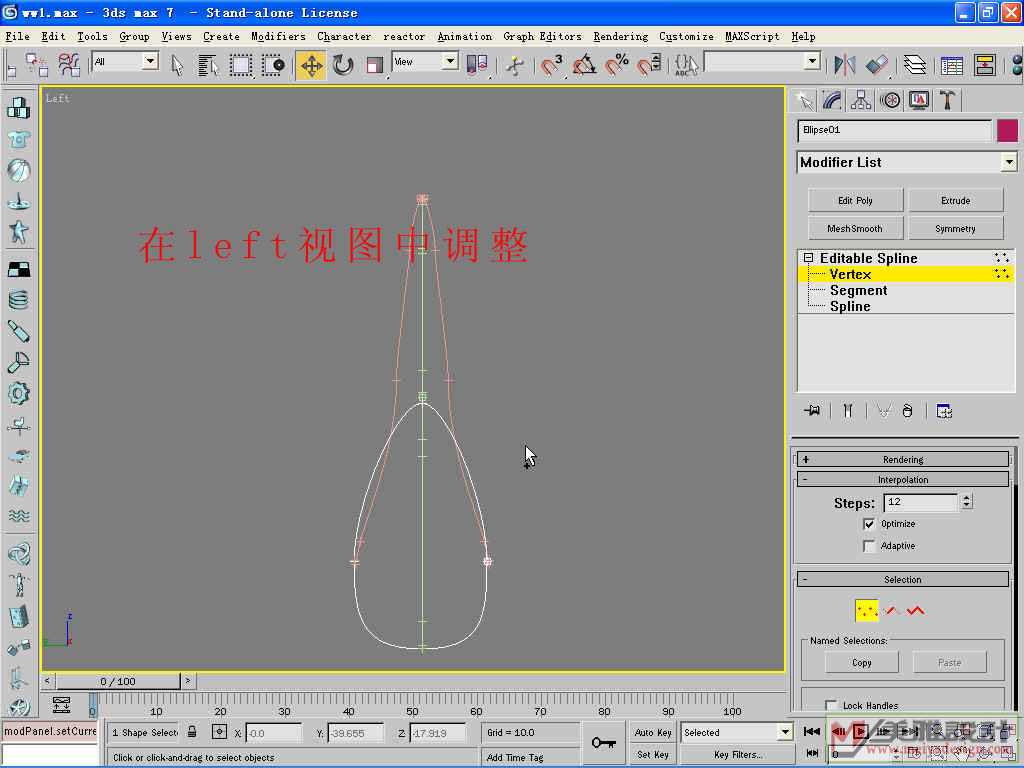The image size is (1024, 768).
Task: Toggle Absolute/Offset transform type-in mode
Action: (219, 732)
